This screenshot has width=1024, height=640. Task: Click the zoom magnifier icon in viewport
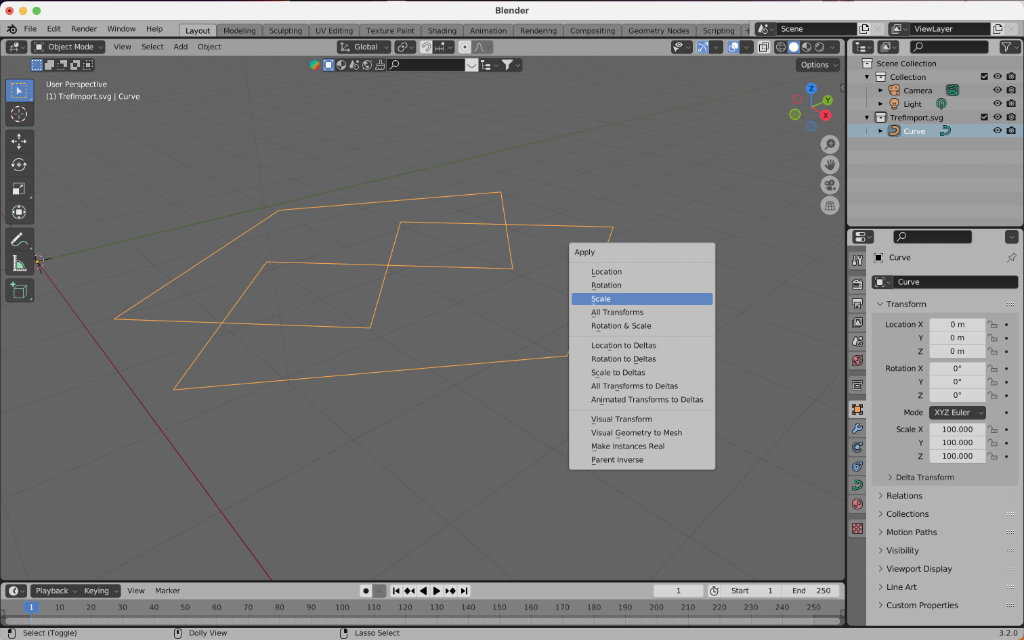830,143
